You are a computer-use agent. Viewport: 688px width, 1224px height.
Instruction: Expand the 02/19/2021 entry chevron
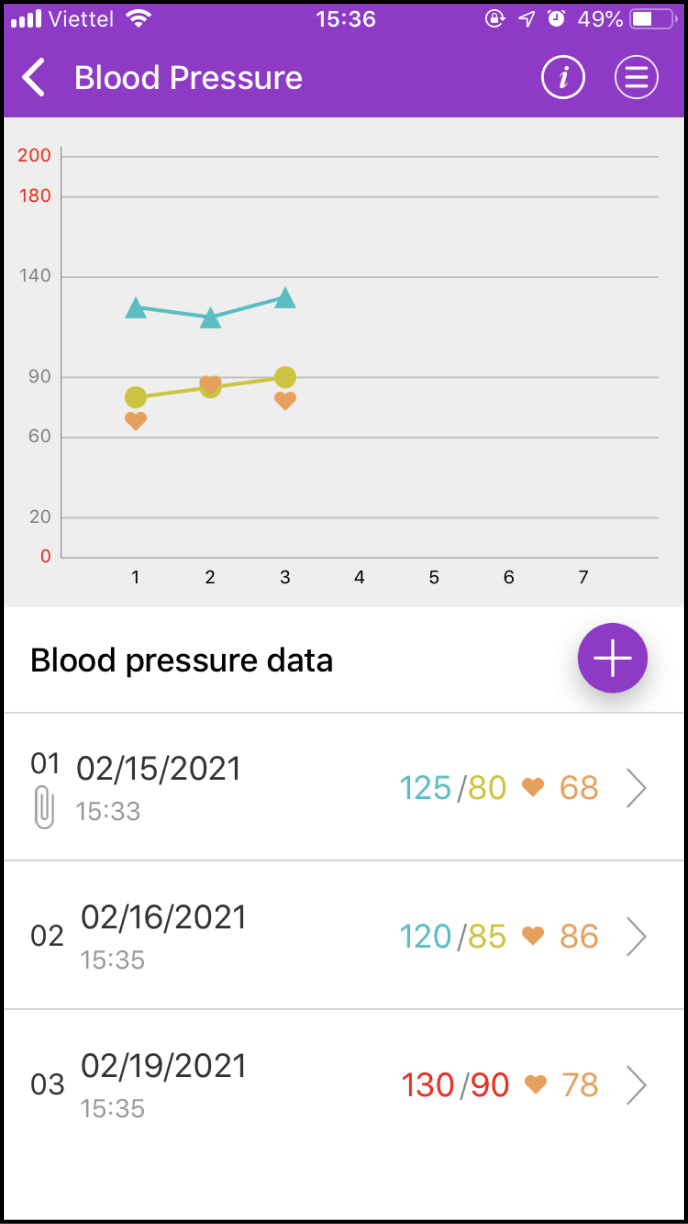(636, 1085)
